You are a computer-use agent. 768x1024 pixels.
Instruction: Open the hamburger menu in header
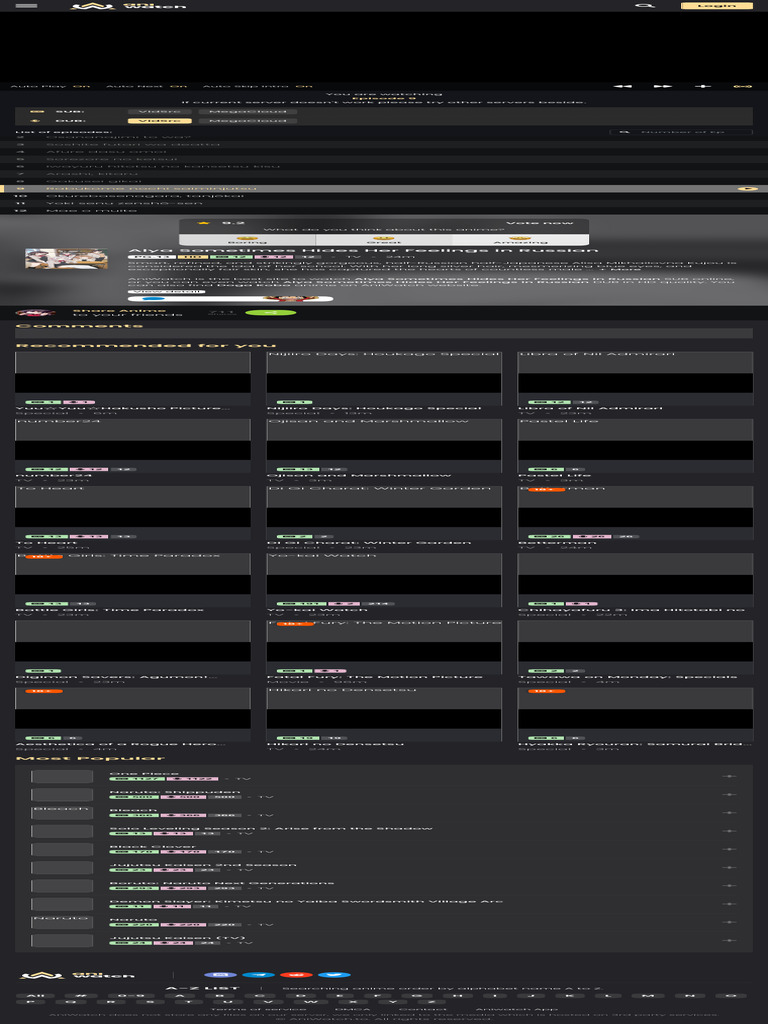point(27,5)
